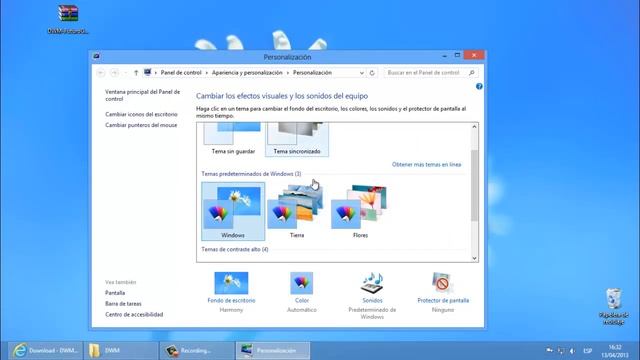The width and height of the screenshot is (640, 360).
Task: Switch to Internet Explorer Download taskbar item
Action: [45, 351]
